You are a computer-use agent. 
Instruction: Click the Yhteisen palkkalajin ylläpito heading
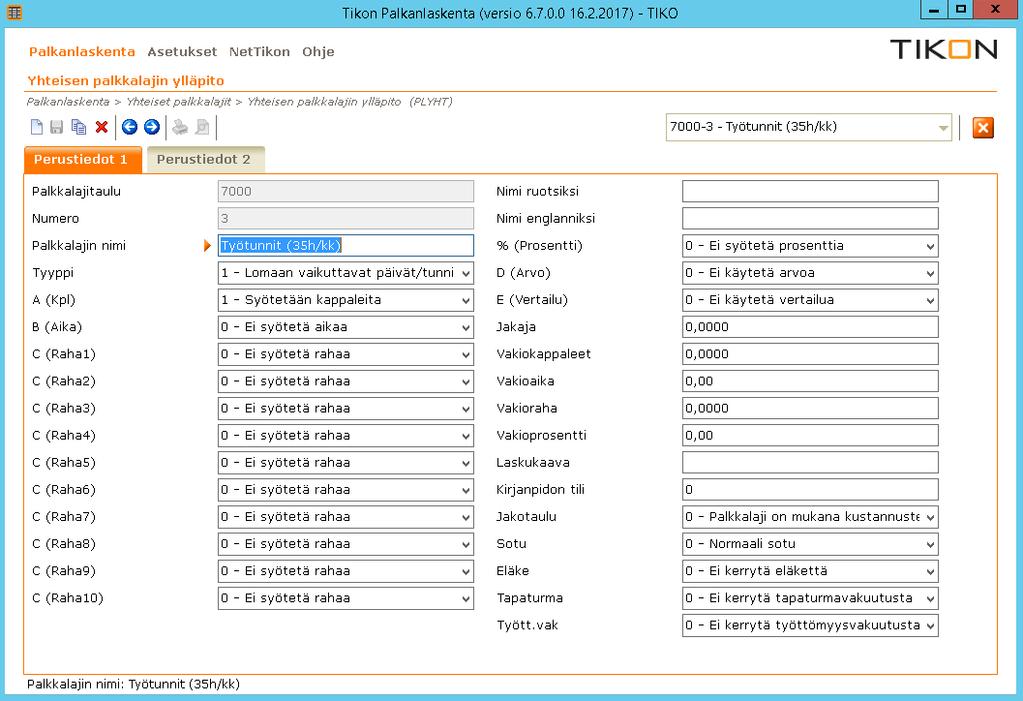[x=126, y=81]
